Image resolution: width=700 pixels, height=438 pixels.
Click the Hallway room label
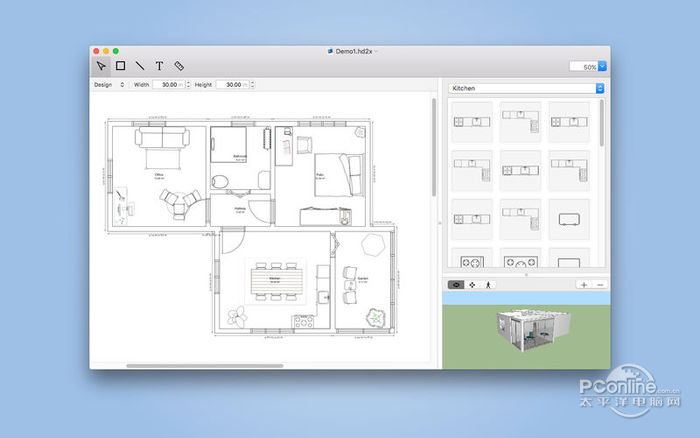[x=240, y=210]
